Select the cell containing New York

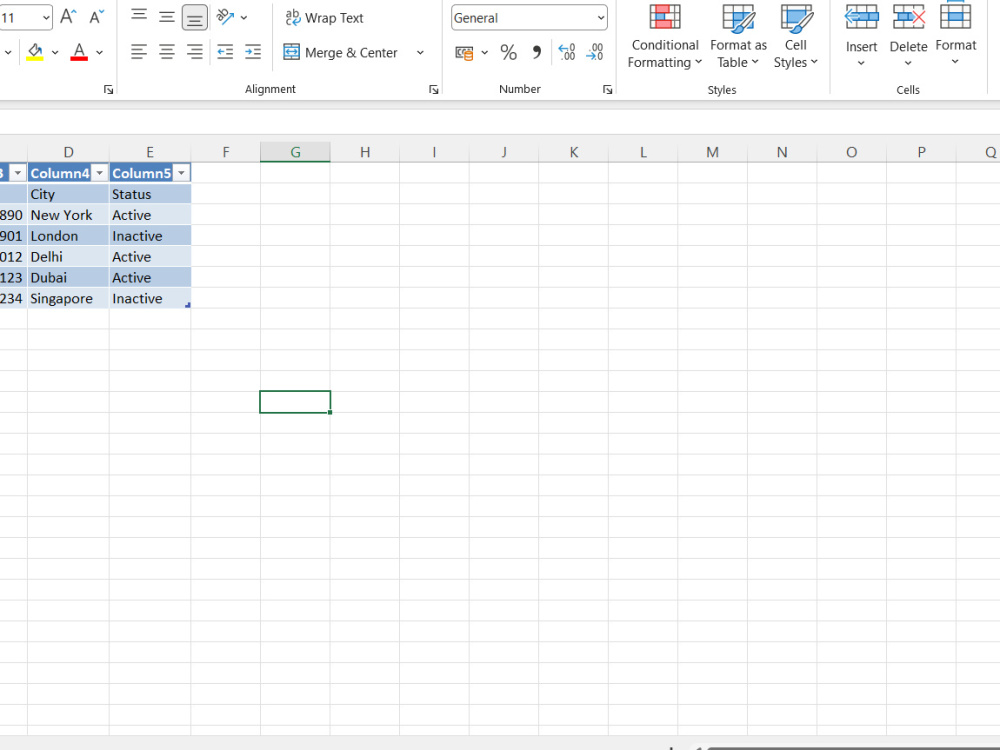(68, 215)
